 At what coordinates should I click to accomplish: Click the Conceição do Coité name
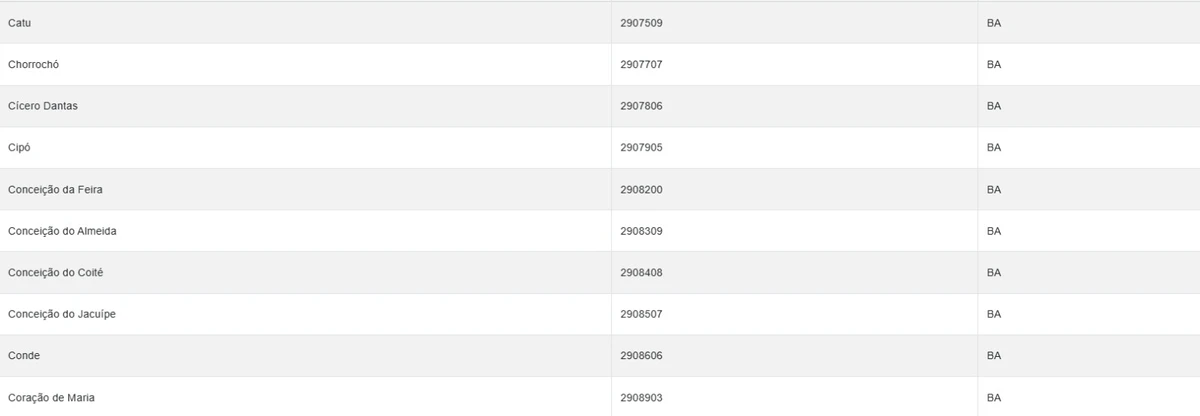tap(55, 273)
